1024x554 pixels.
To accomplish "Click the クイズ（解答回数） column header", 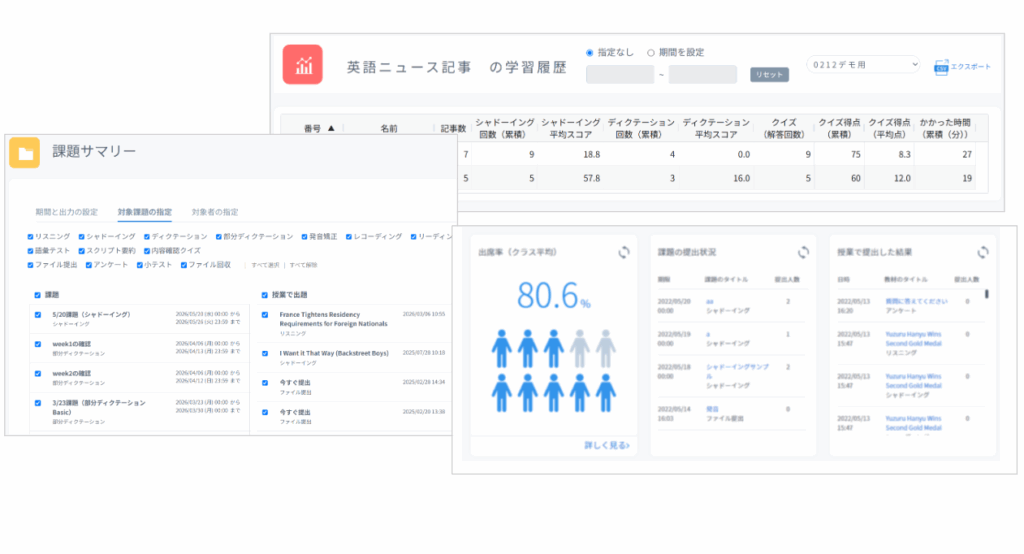I will coord(784,128).
